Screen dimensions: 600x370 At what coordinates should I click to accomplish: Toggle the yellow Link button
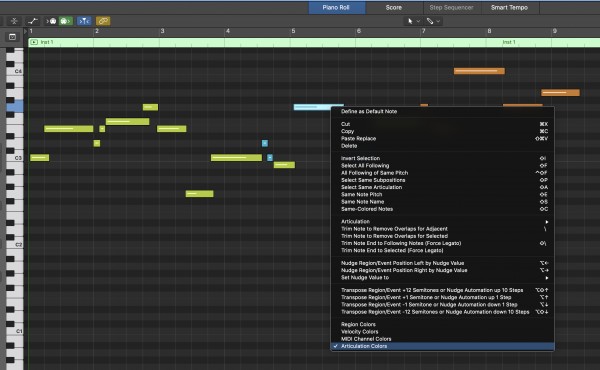tap(103, 21)
